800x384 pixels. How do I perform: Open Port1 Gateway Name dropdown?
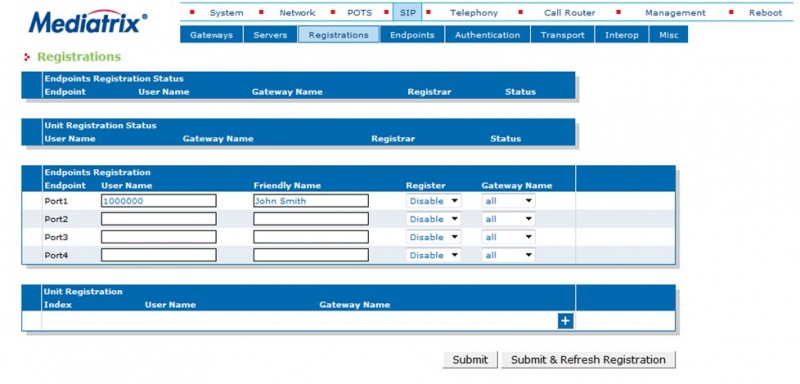(x=508, y=201)
